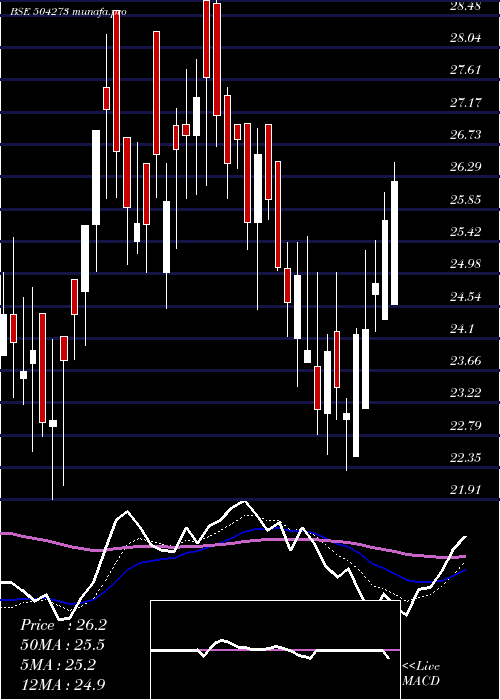
Task: Click the 24.54 price axis label
Action: coord(466,296)
